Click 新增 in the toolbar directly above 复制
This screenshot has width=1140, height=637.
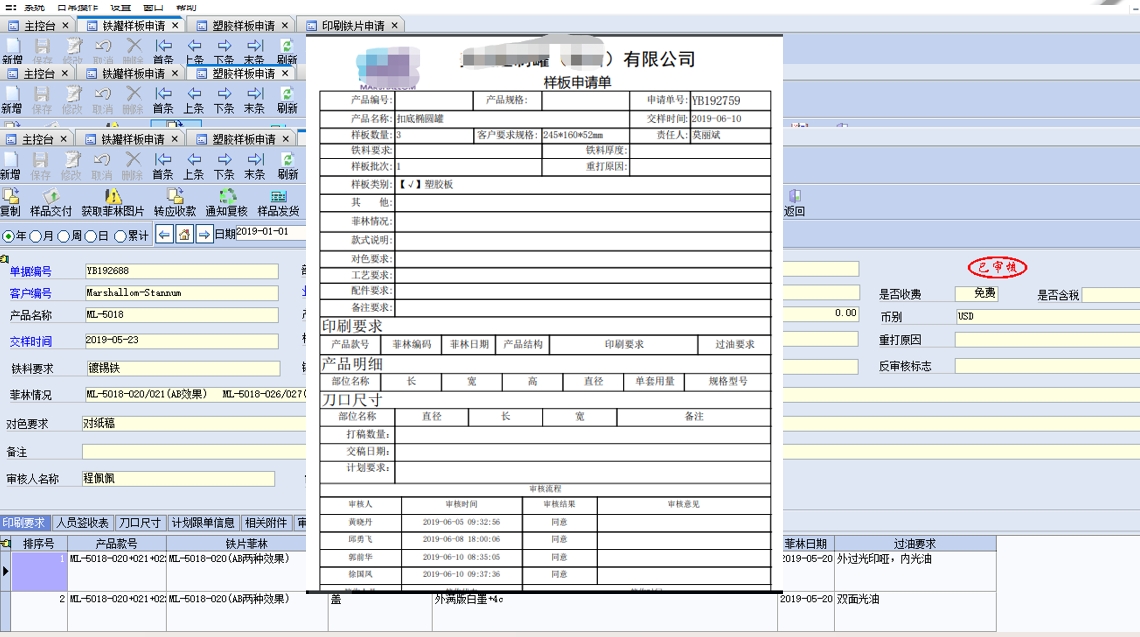coord(10,166)
